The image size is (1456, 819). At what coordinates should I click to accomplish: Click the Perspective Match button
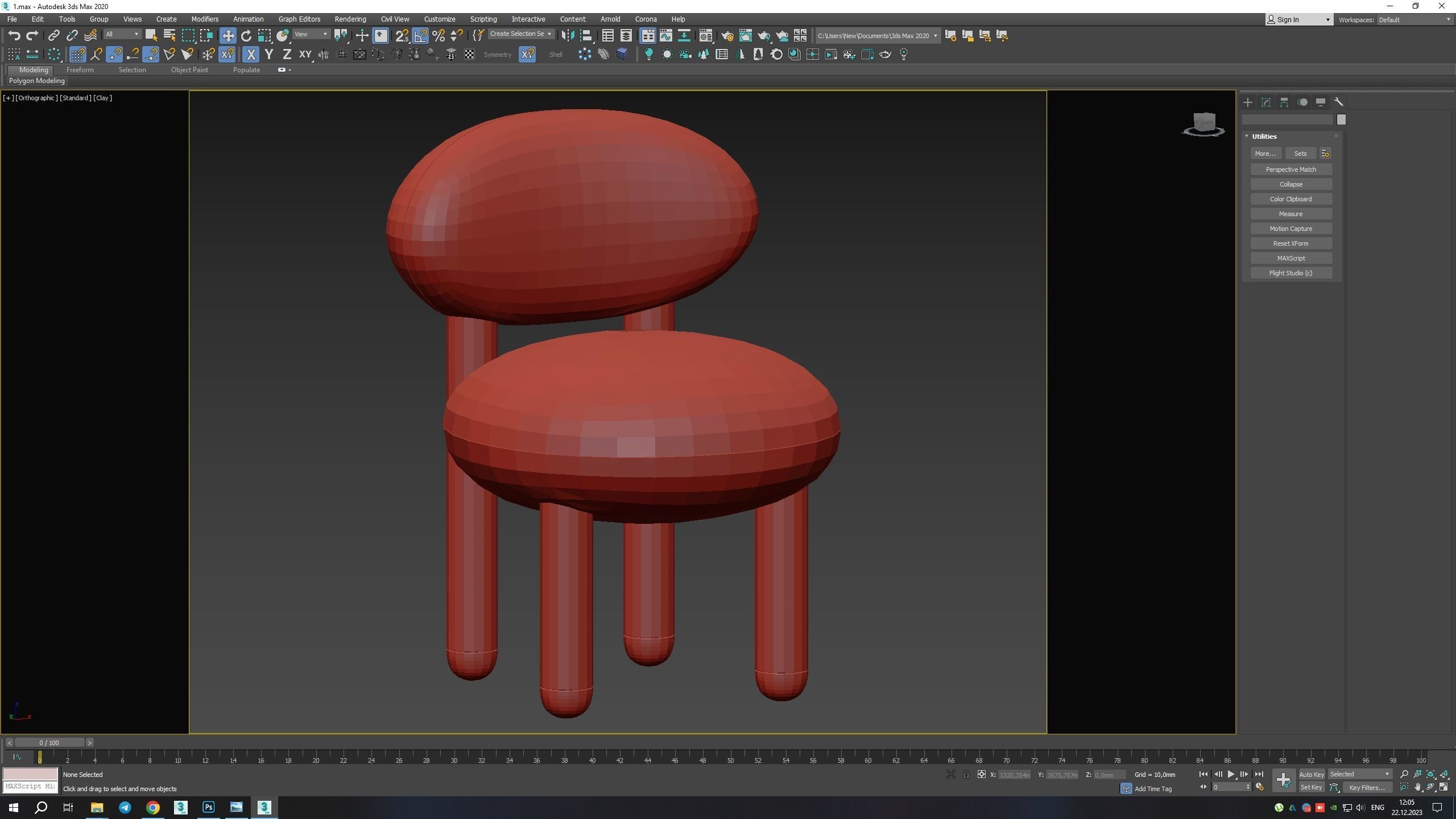1290,169
